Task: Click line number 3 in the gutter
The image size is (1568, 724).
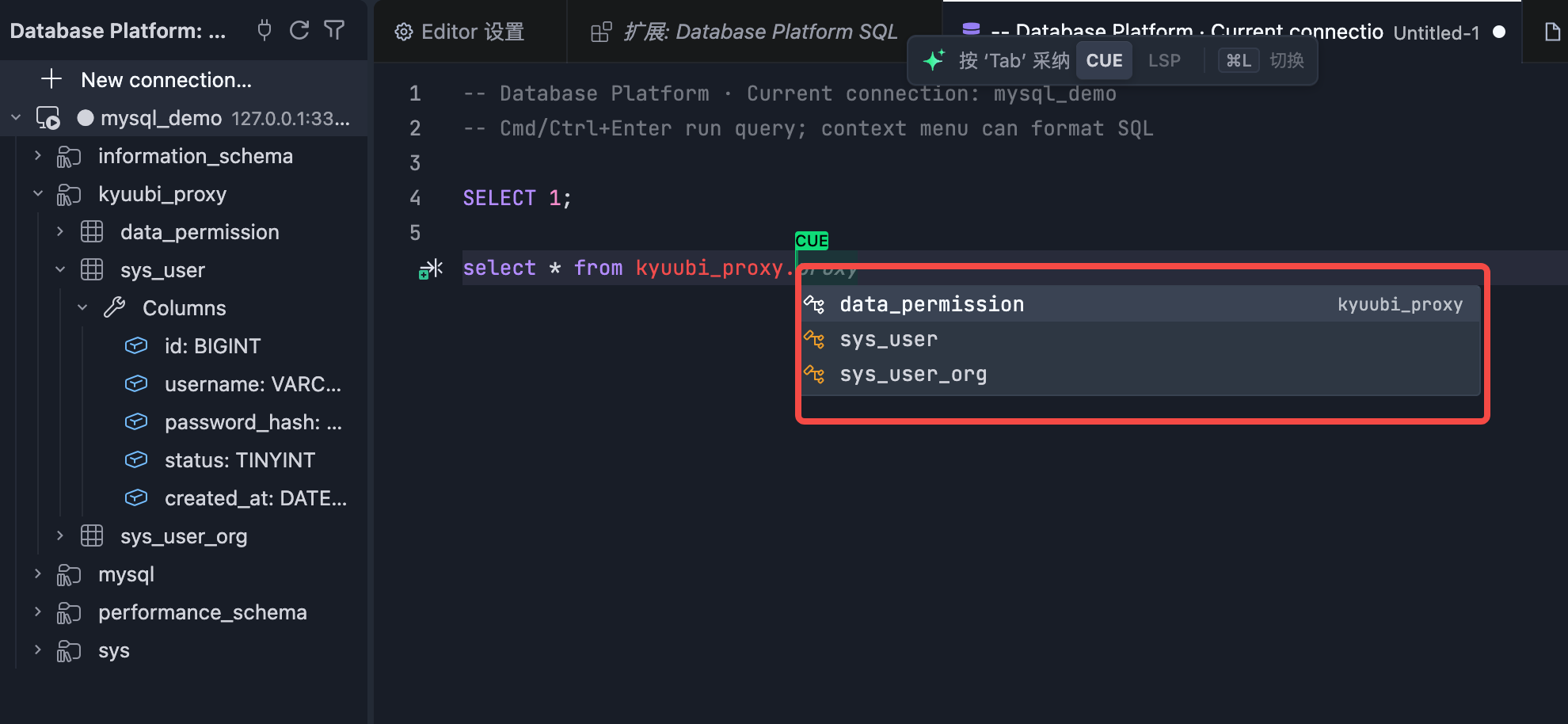Action: pos(415,163)
